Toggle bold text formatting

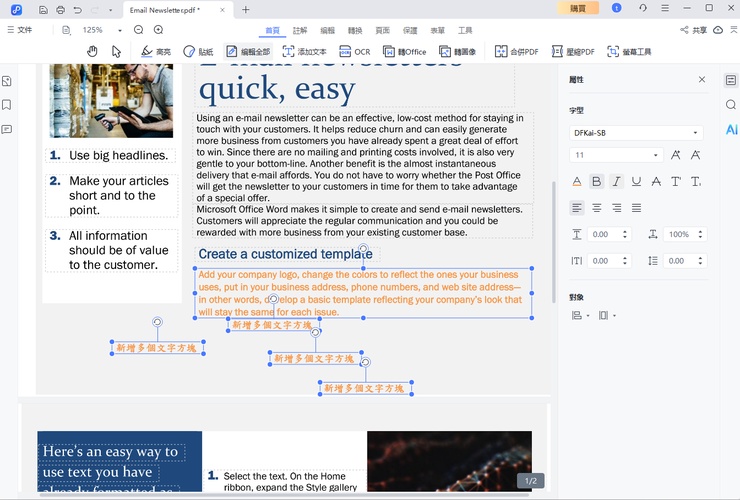coord(596,181)
